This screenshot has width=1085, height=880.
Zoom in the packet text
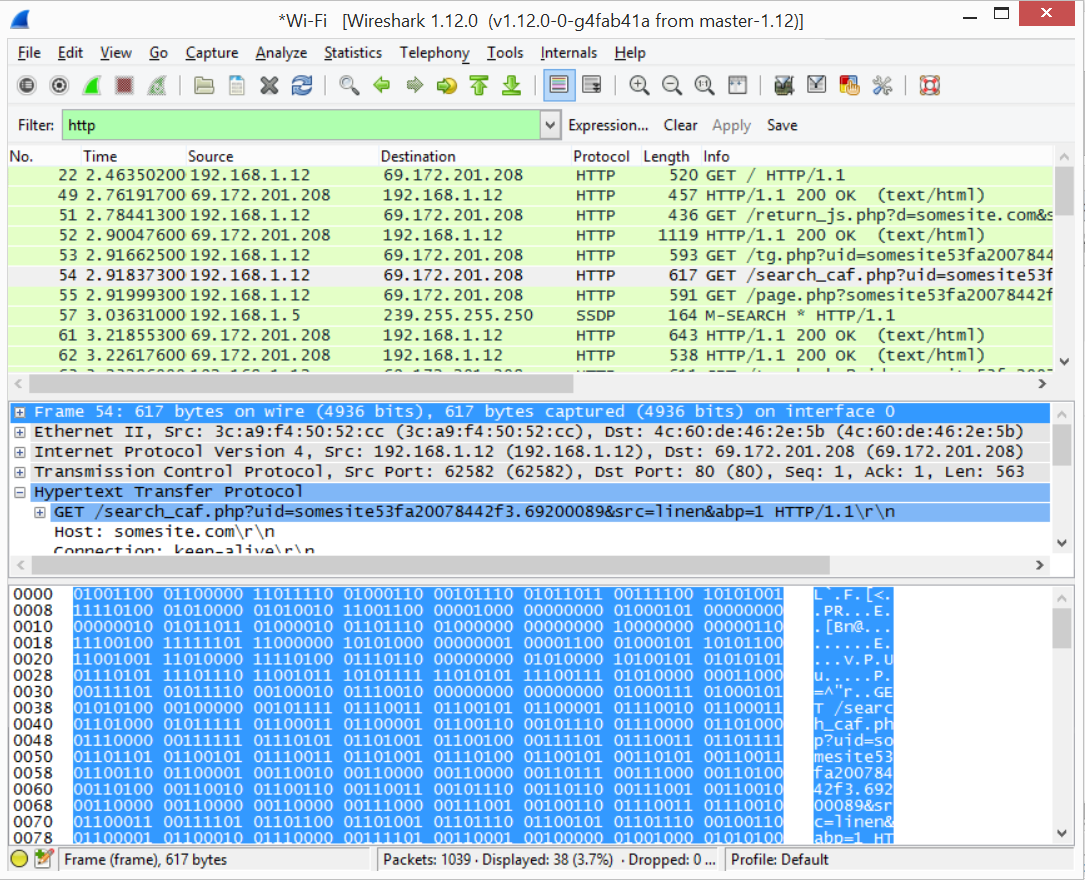(x=639, y=86)
